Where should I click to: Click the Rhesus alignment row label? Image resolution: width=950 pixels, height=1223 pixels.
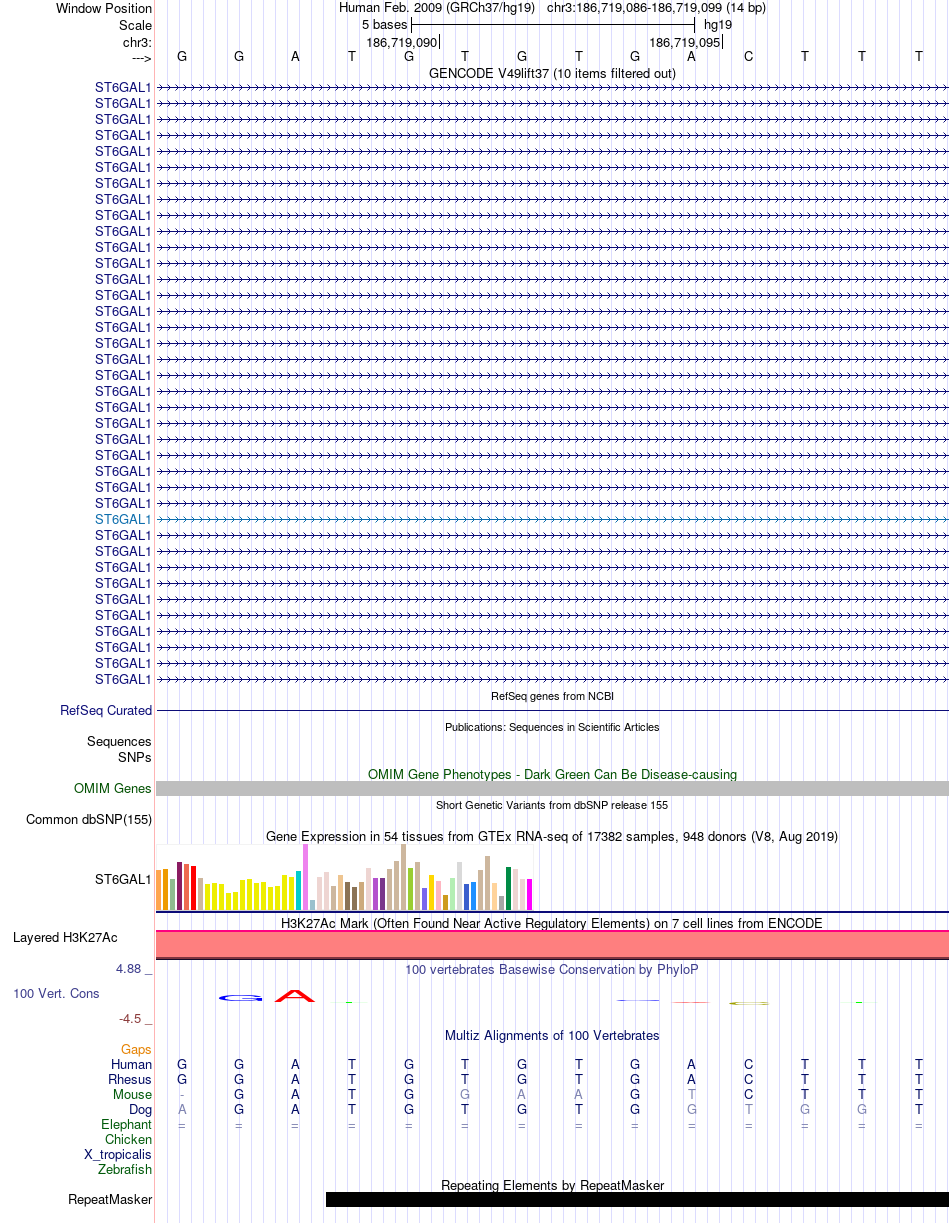pyautogui.click(x=130, y=1080)
